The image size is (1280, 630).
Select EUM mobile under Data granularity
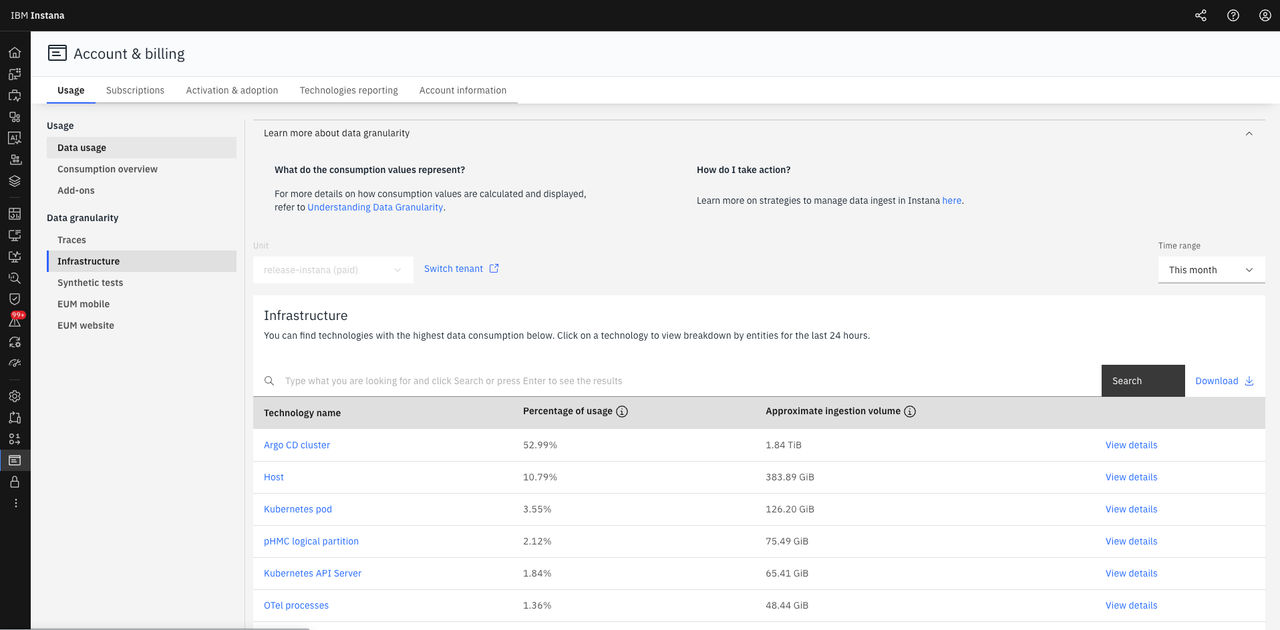142,304
